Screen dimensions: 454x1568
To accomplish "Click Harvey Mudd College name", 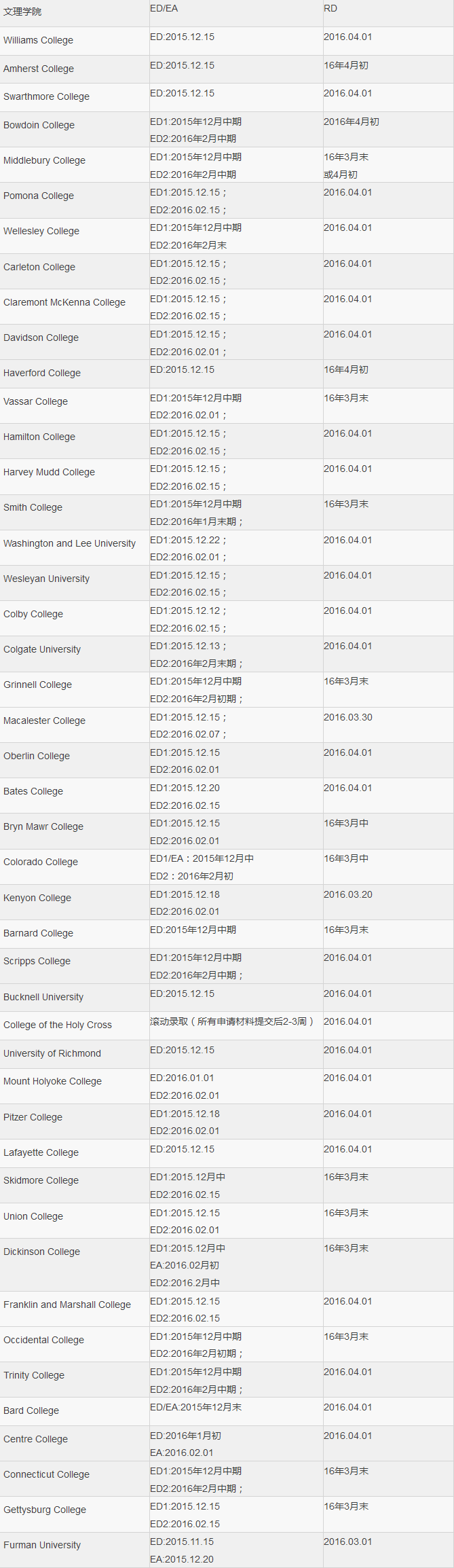I will [49, 472].
